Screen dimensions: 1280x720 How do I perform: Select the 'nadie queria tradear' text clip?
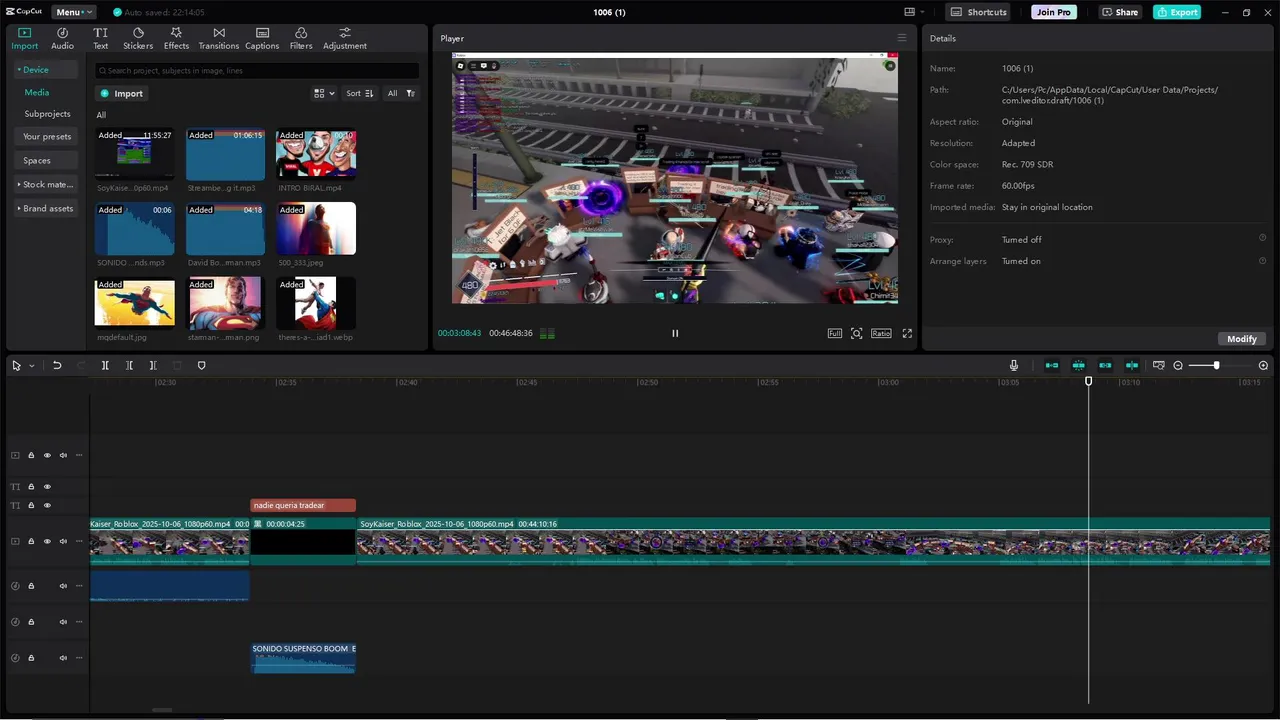pos(302,505)
